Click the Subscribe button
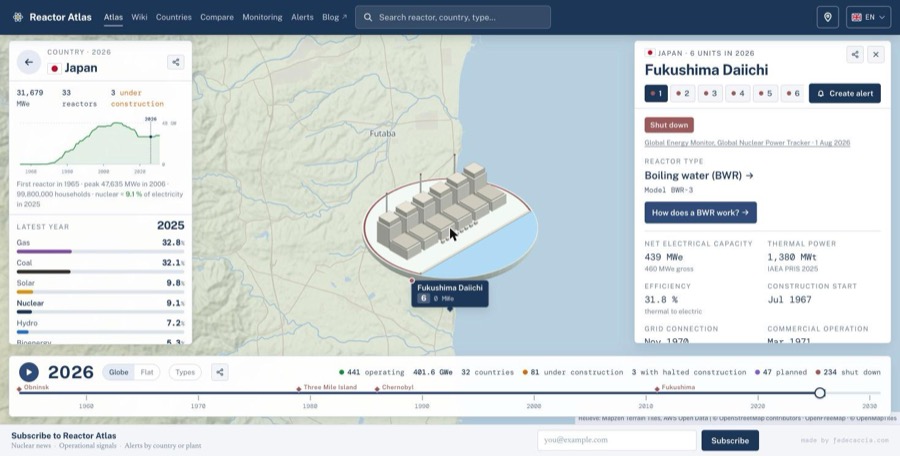 [730, 440]
